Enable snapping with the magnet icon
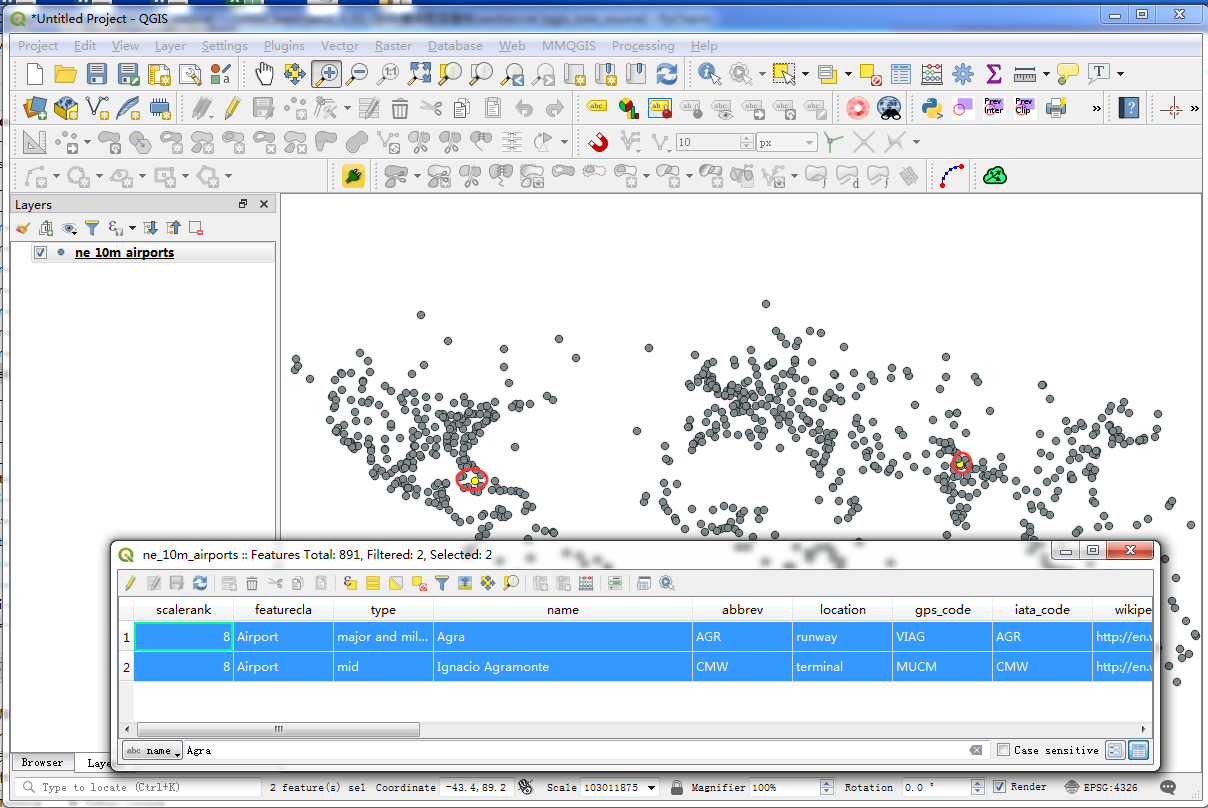The image size is (1208, 808). coord(599,142)
